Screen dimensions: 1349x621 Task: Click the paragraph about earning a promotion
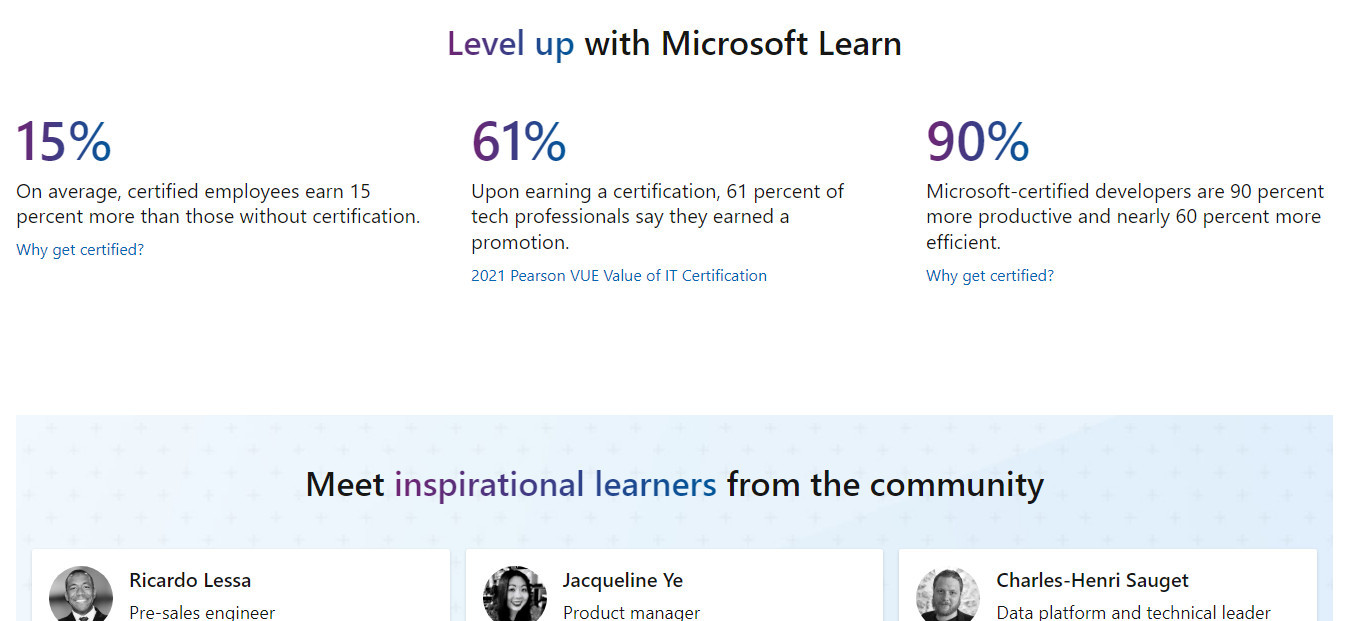[x=658, y=217]
